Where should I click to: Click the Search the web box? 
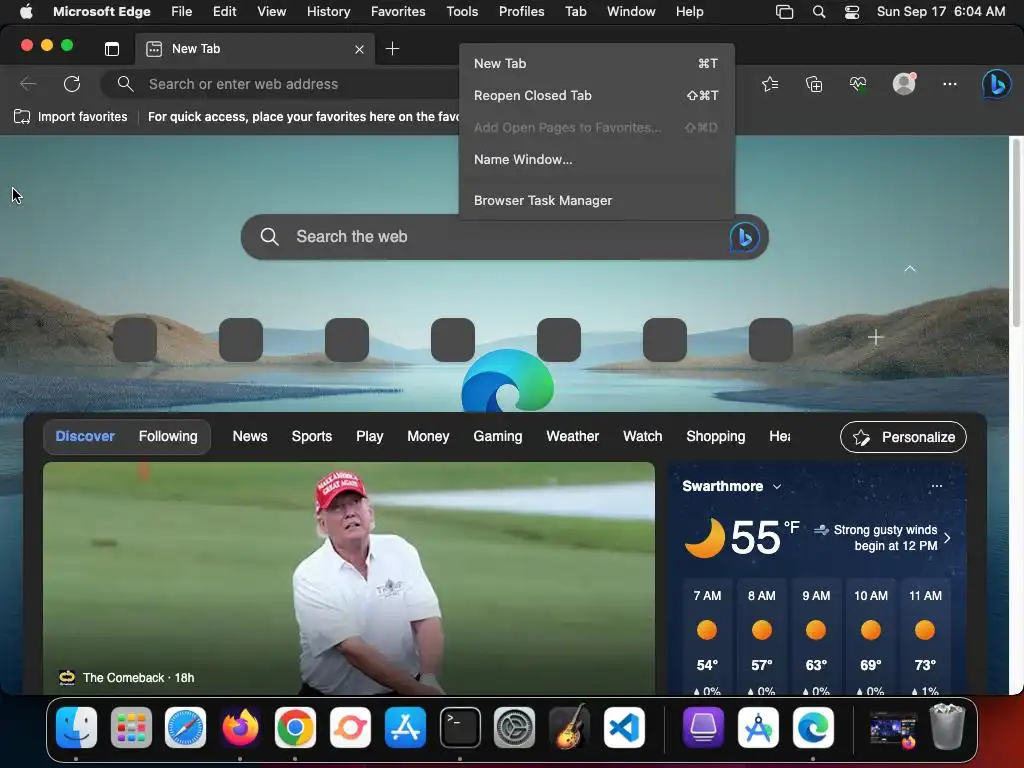(x=504, y=237)
